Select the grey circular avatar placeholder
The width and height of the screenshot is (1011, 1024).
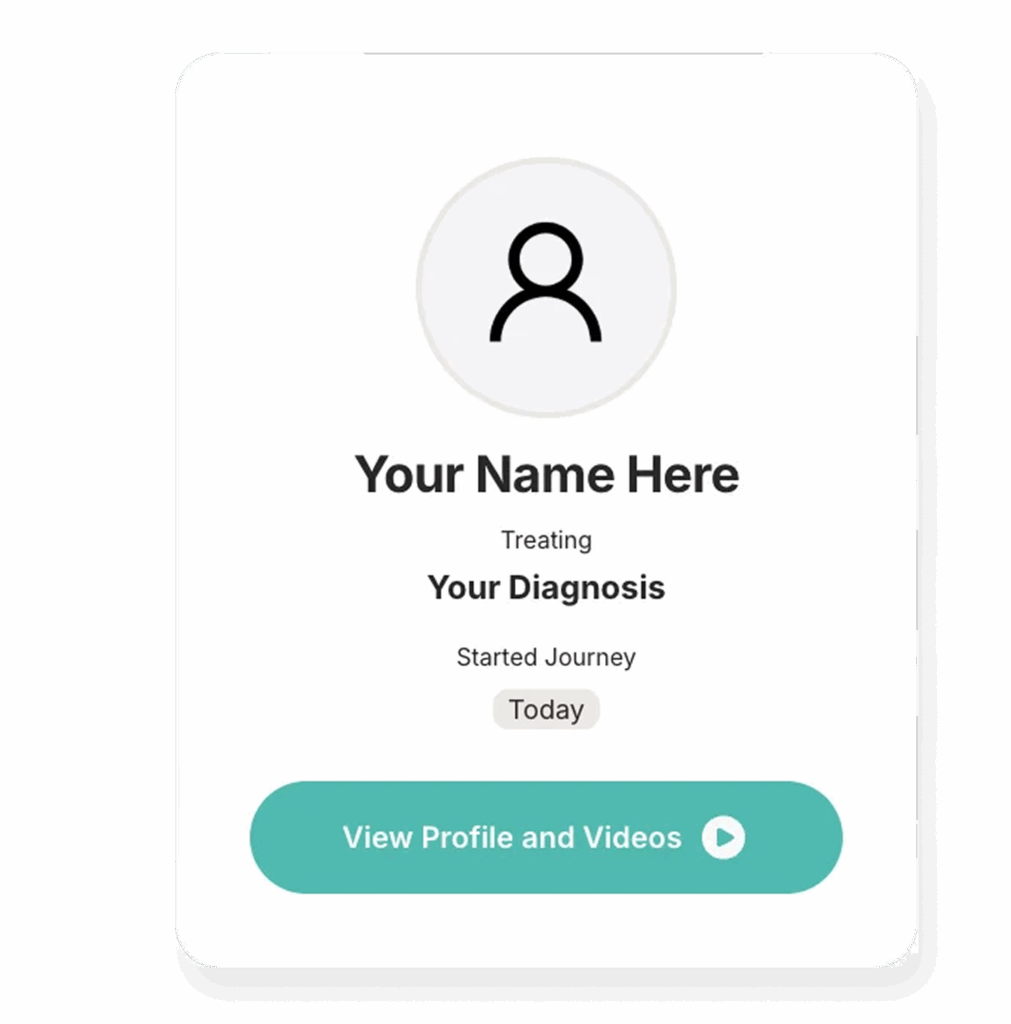(x=546, y=287)
